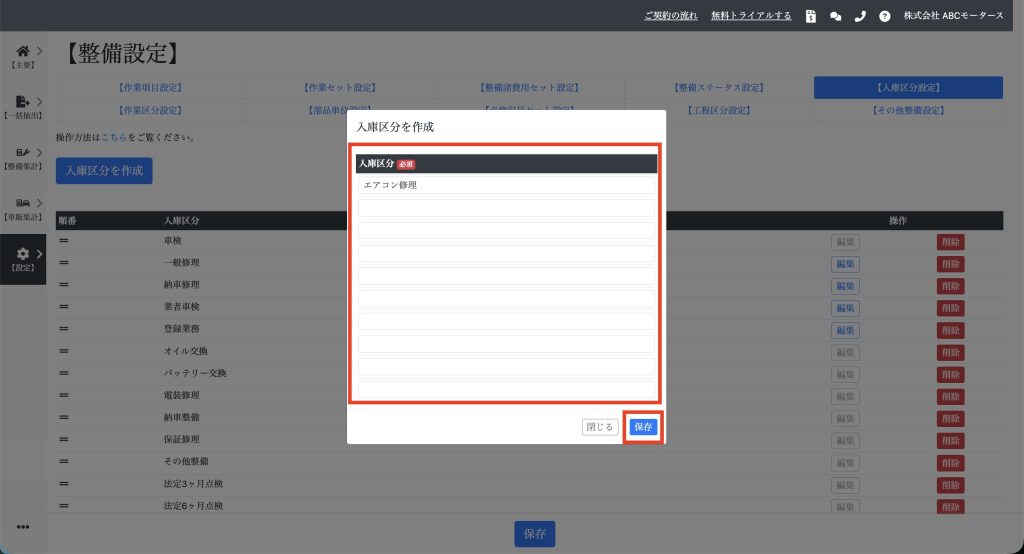Image resolution: width=1024 pixels, height=554 pixels.
Task: Open the 整備集計 wrench icon in sidebar
Action: [x=22, y=152]
